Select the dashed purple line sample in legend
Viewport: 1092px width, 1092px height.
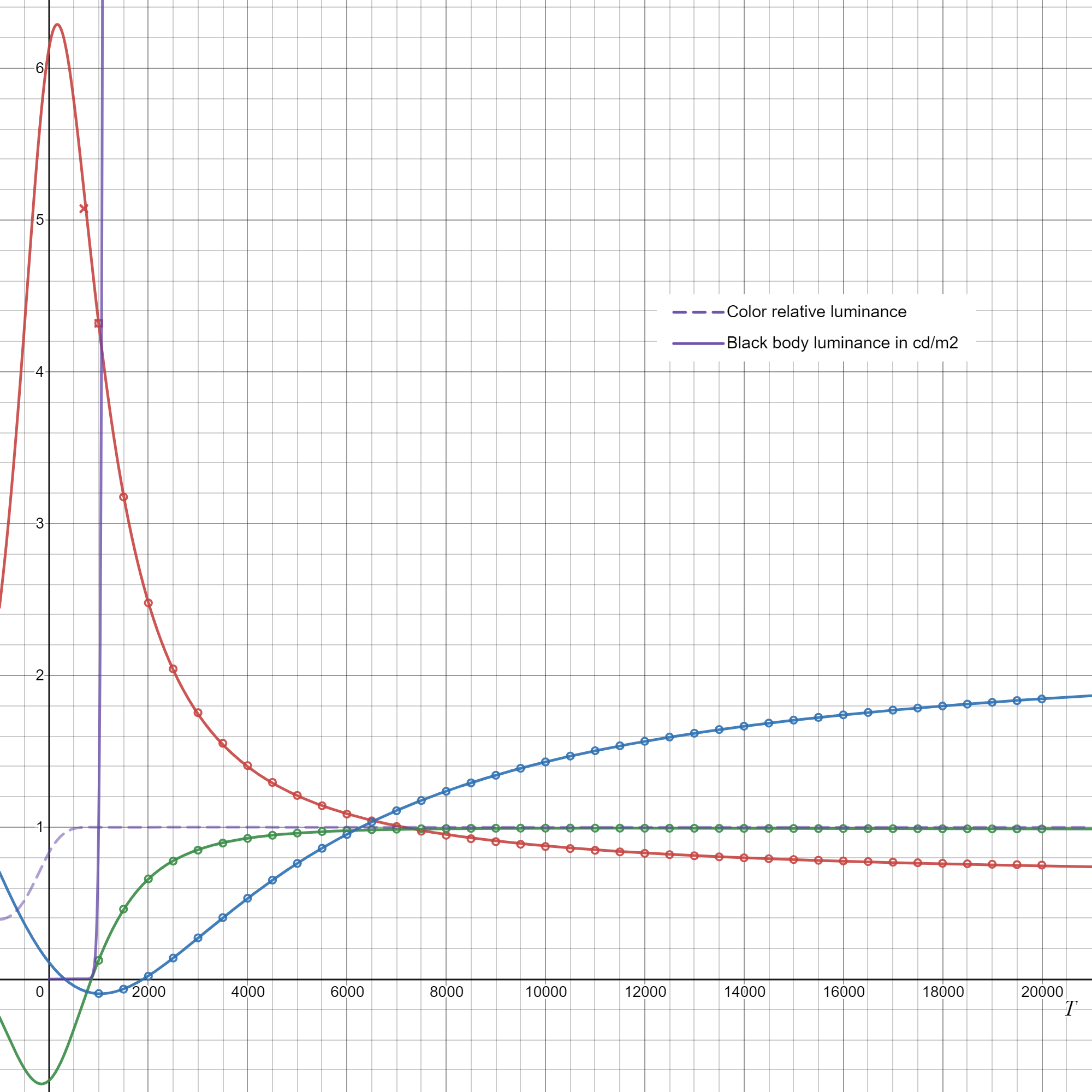point(698,312)
